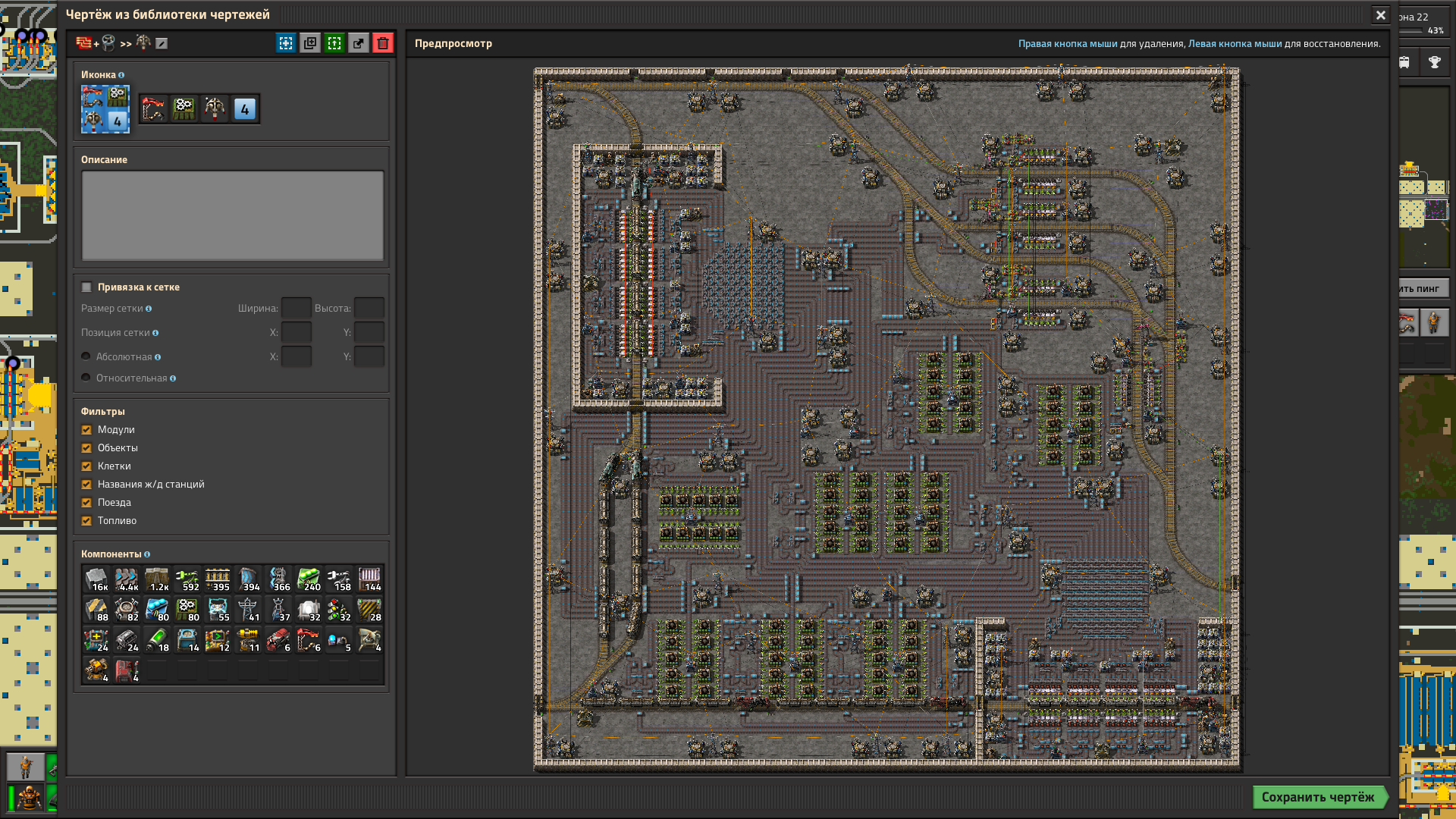Screen dimensions: 1456x819
Task: Click the info icon next to Позиция сетки
Action: [155, 333]
